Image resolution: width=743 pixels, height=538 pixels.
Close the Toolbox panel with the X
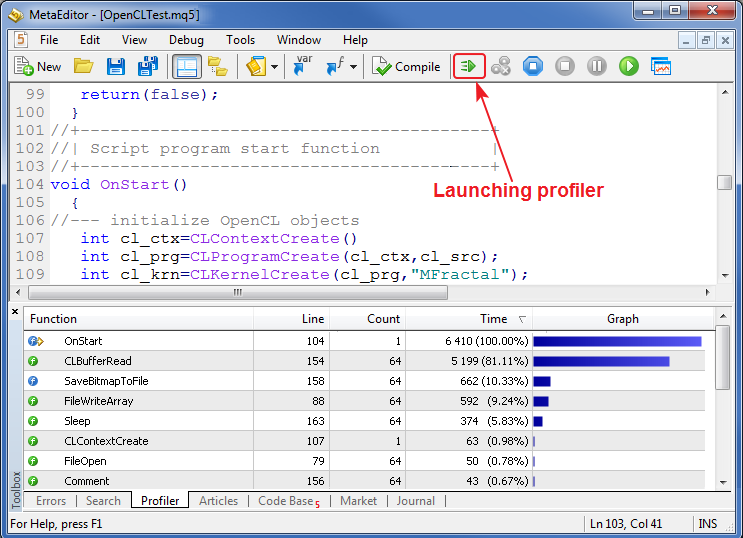[15, 311]
